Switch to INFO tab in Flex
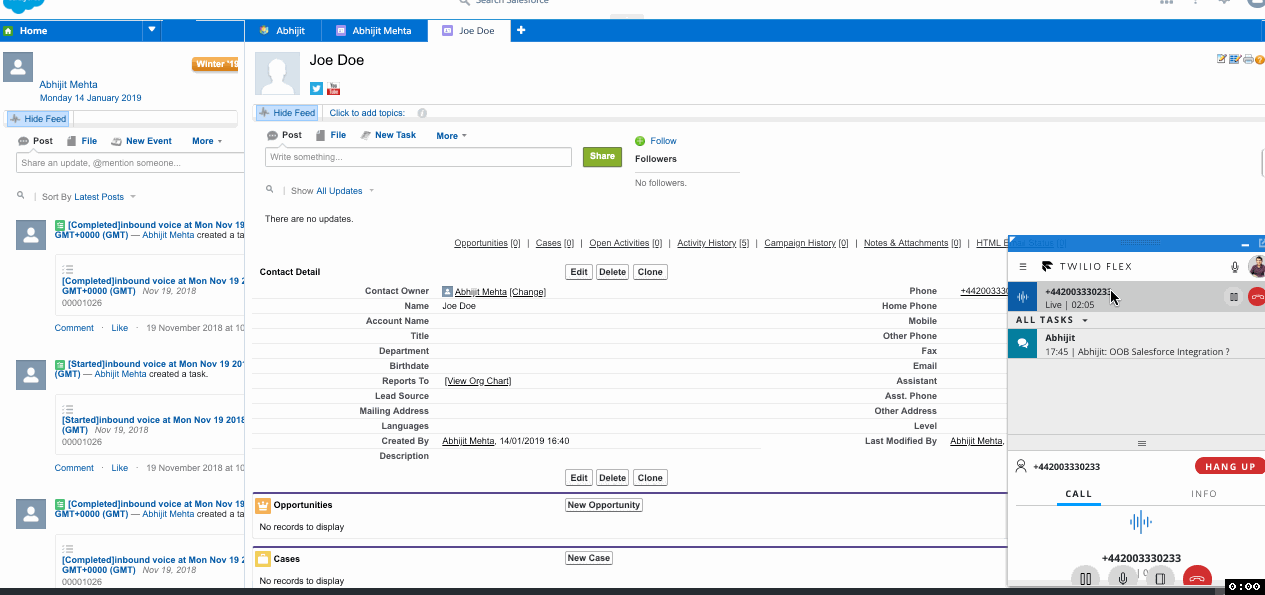 [1204, 494]
